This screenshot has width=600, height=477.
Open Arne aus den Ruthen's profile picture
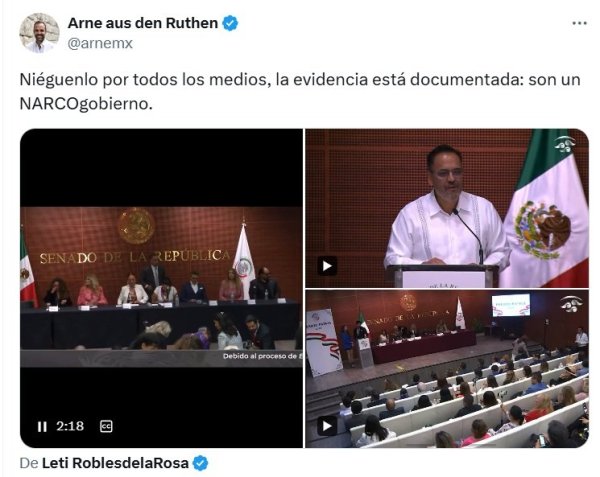[x=39, y=33]
